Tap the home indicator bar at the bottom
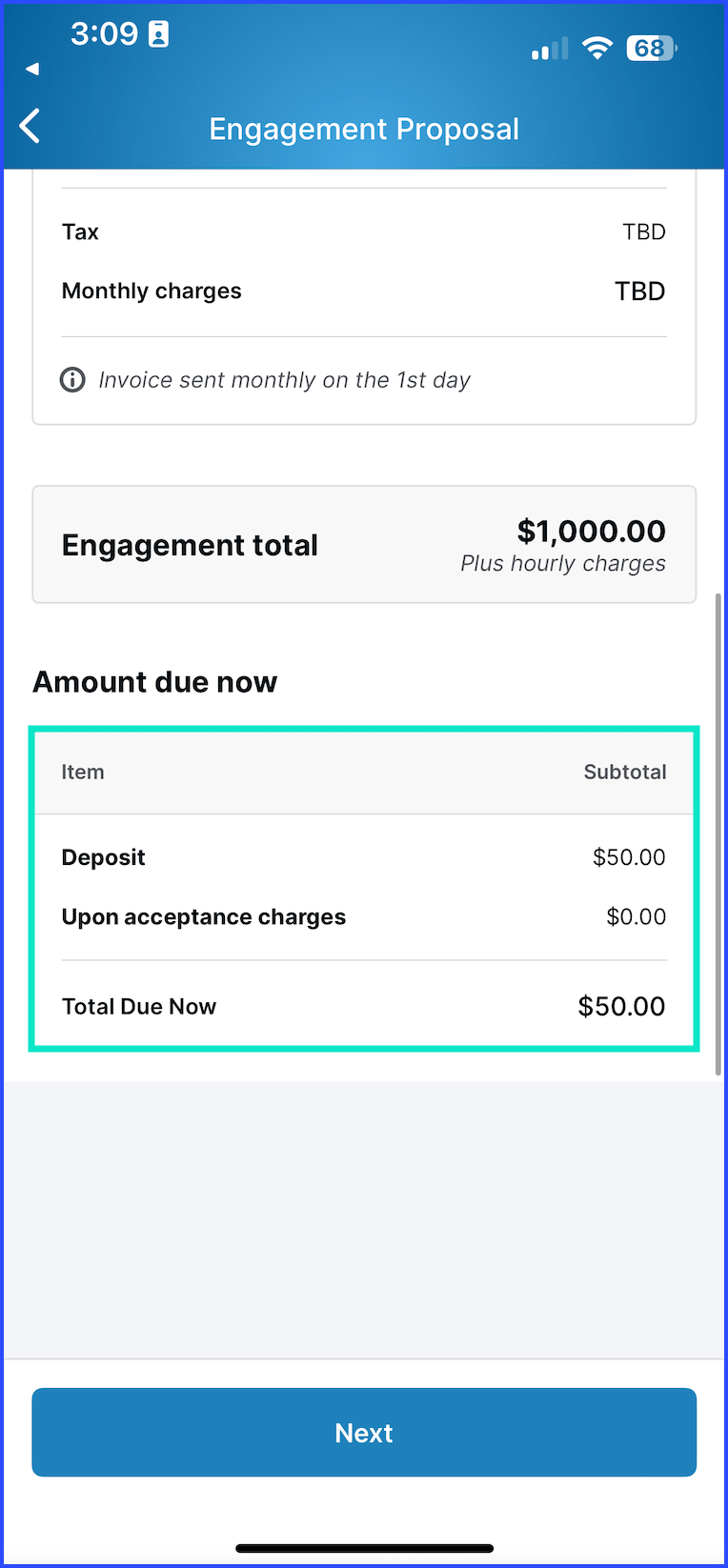The width and height of the screenshot is (728, 1568). tap(364, 1548)
